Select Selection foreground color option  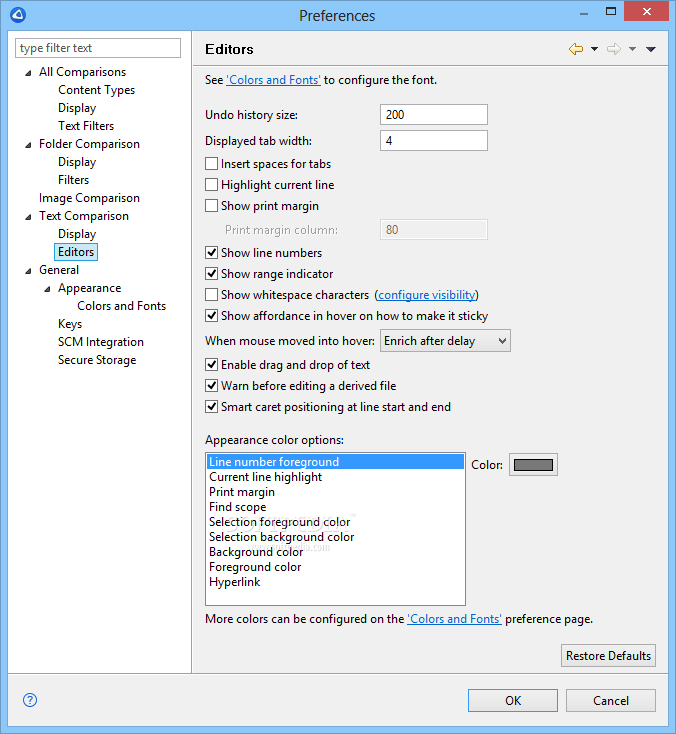(x=335, y=522)
